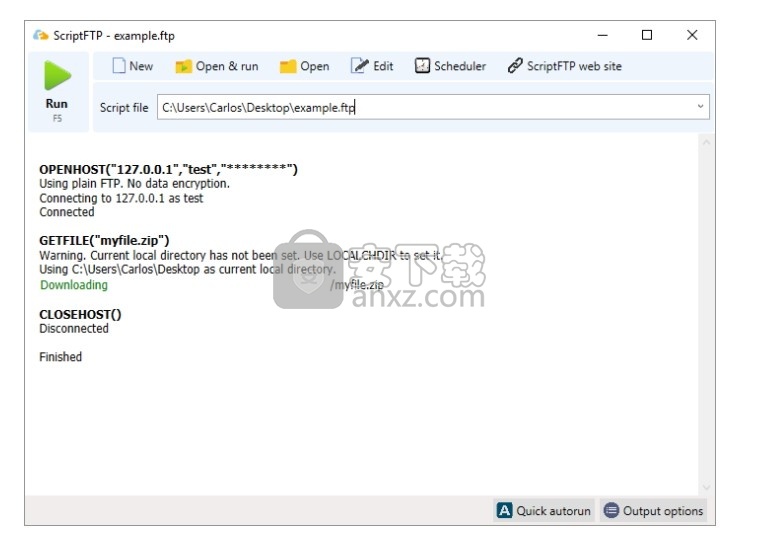Launch the Scheduler label
Screen dimensions: 762x542
[460, 66]
